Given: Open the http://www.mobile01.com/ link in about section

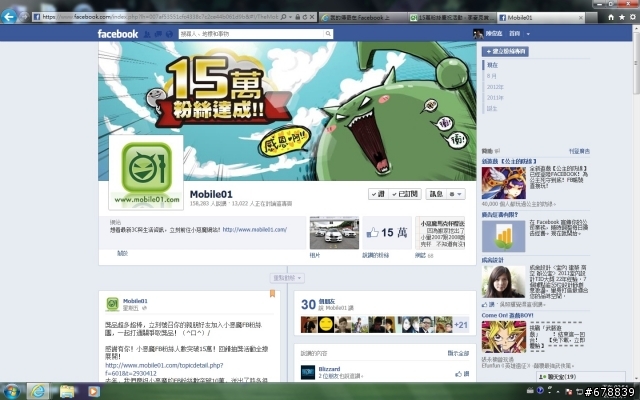Looking at the screenshot, I should [x=255, y=230].
